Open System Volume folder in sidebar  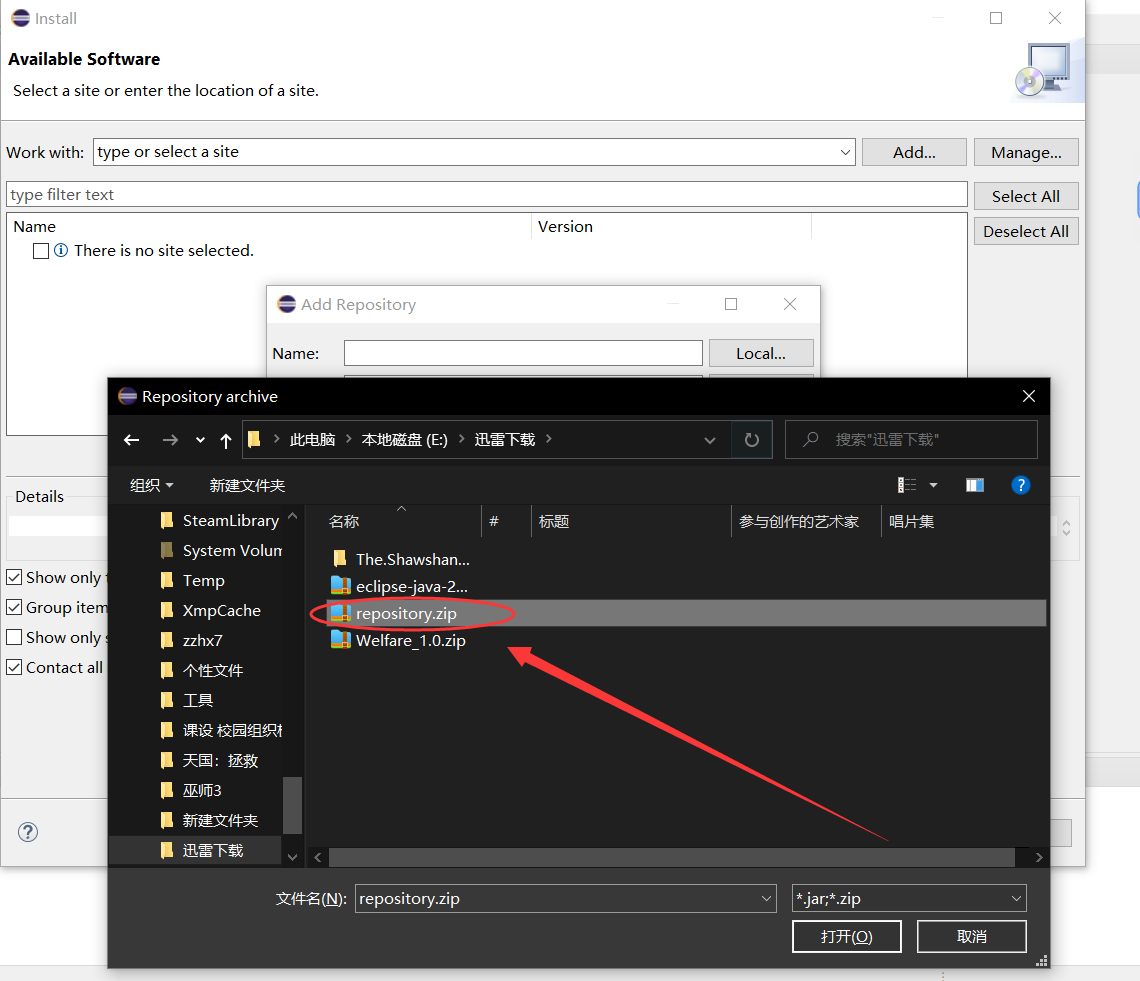[221, 550]
